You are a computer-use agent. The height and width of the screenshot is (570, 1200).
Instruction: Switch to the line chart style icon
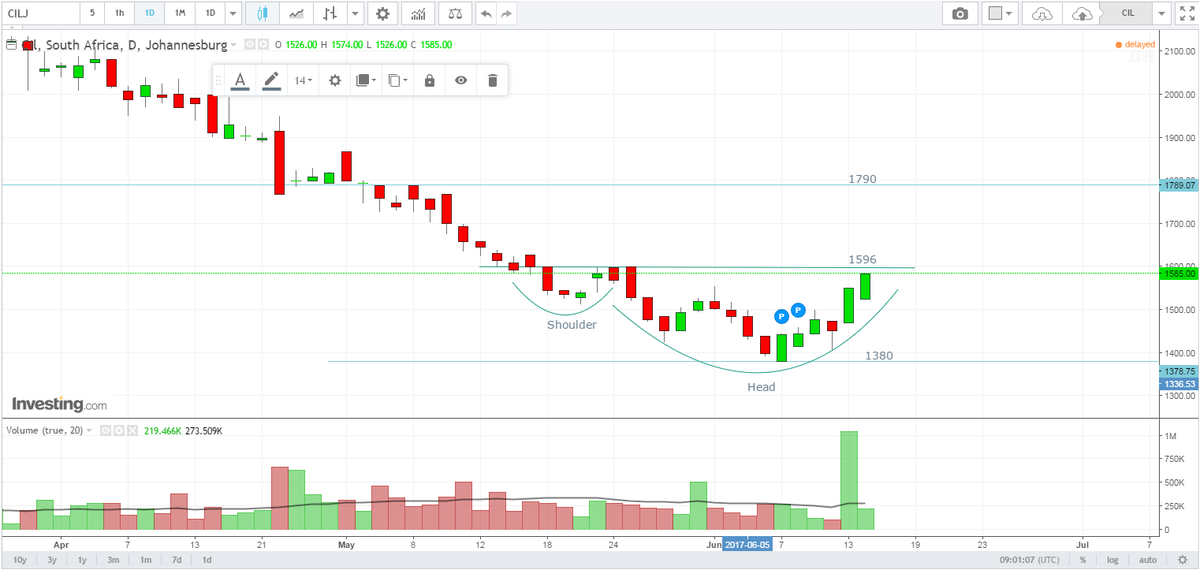[x=296, y=14]
